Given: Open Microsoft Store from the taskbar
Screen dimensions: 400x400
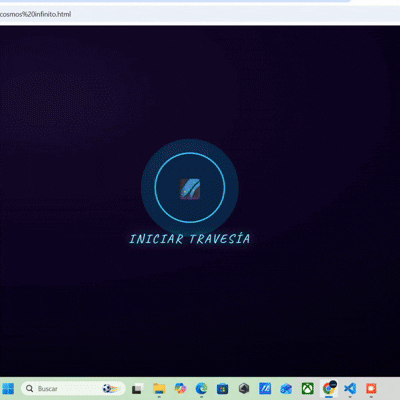Looking at the screenshot, I should pyautogui.click(x=222, y=389).
